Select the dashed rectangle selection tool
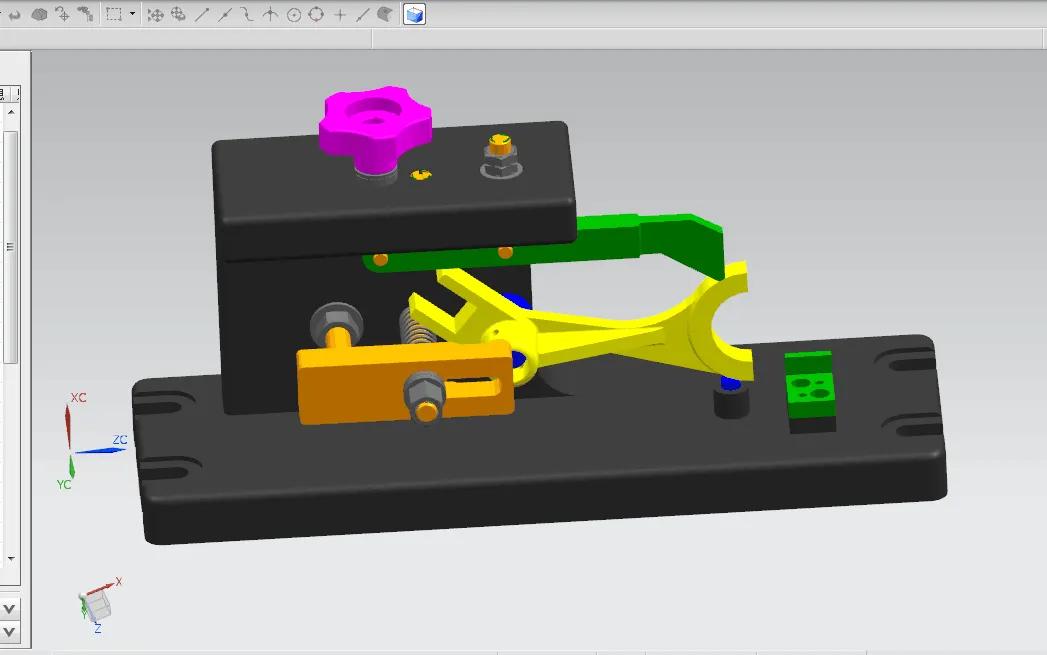1047x655 pixels. pos(114,14)
